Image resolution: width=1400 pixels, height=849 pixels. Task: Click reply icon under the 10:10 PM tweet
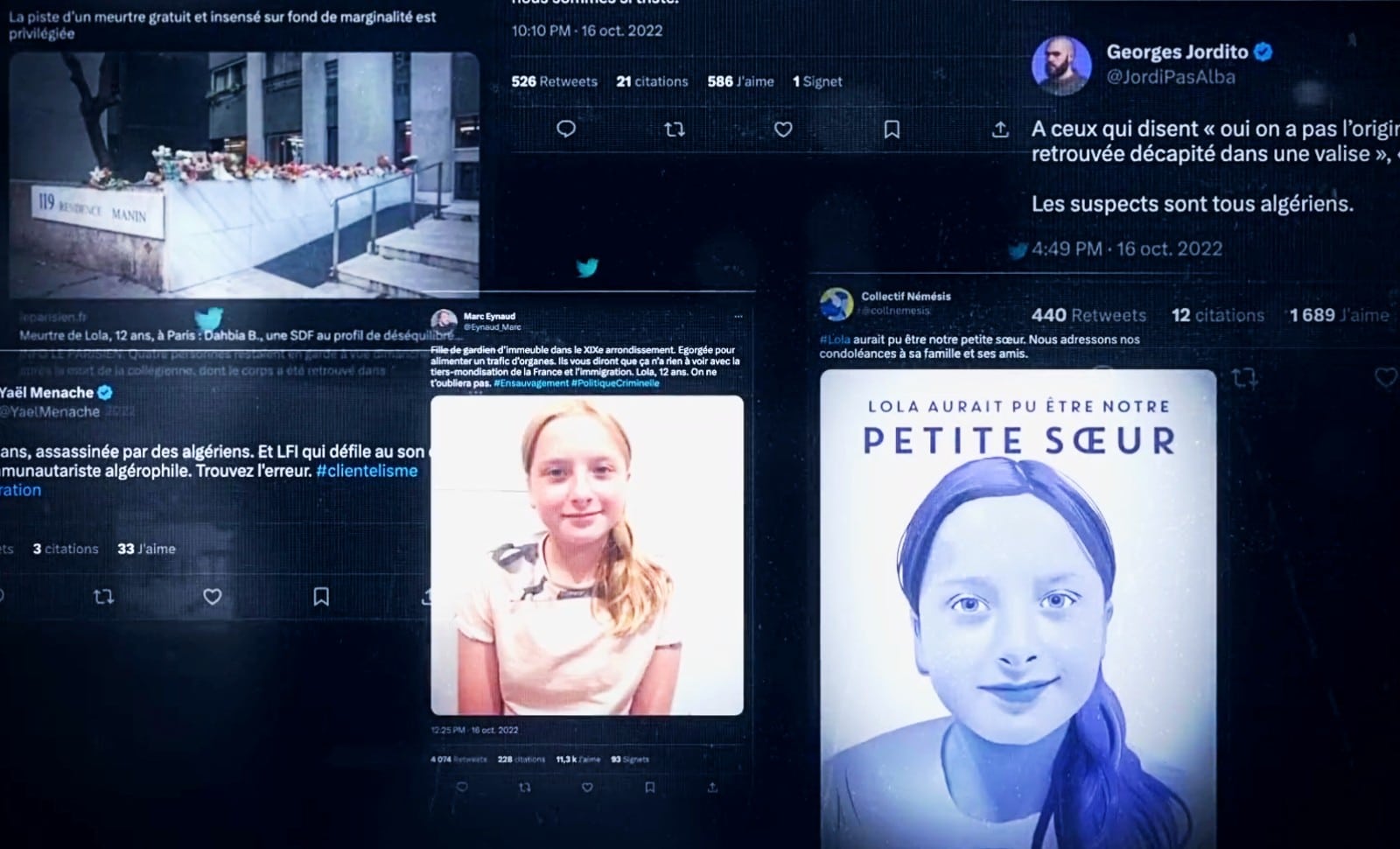(x=566, y=130)
